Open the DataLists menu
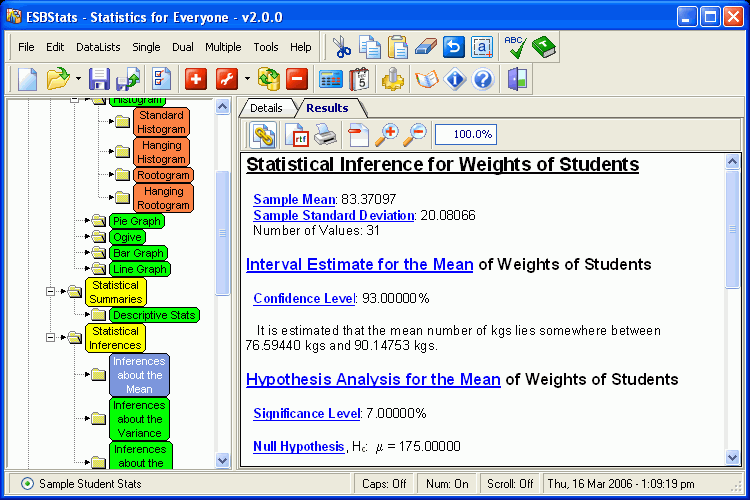The image size is (750, 500). pos(96,47)
